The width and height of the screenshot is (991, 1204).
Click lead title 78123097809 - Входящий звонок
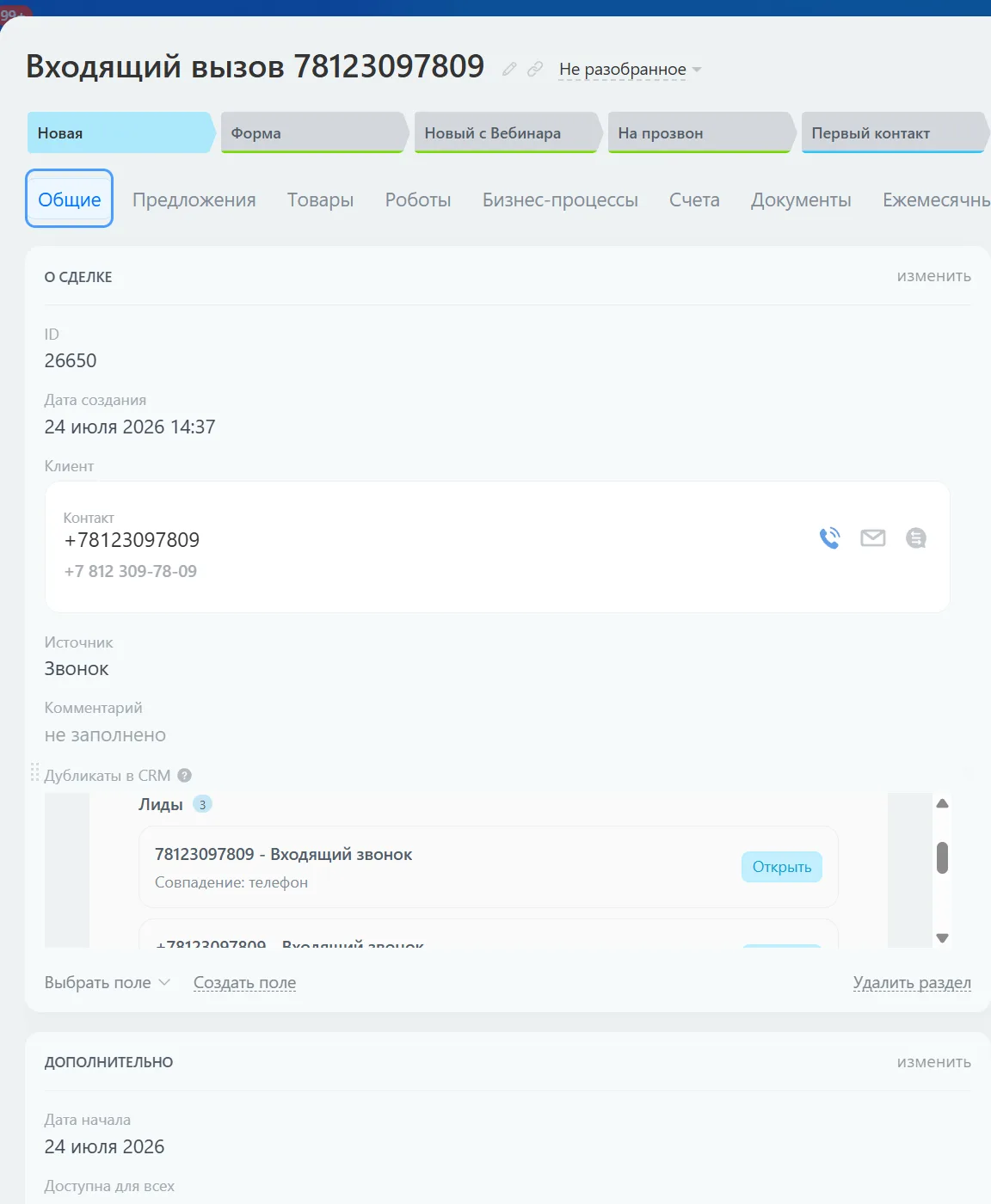284,854
